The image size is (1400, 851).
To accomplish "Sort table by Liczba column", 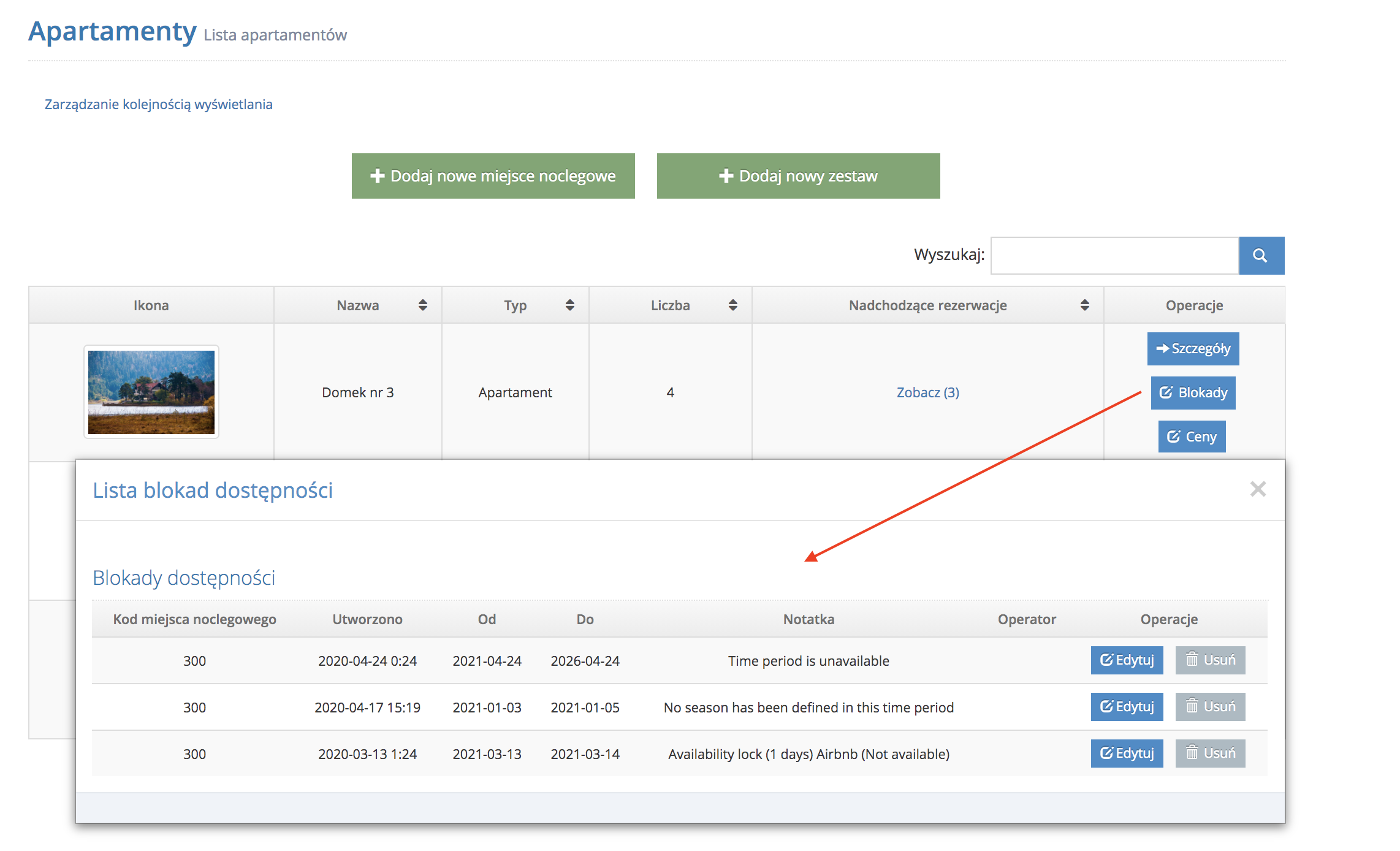I will click(x=670, y=305).
